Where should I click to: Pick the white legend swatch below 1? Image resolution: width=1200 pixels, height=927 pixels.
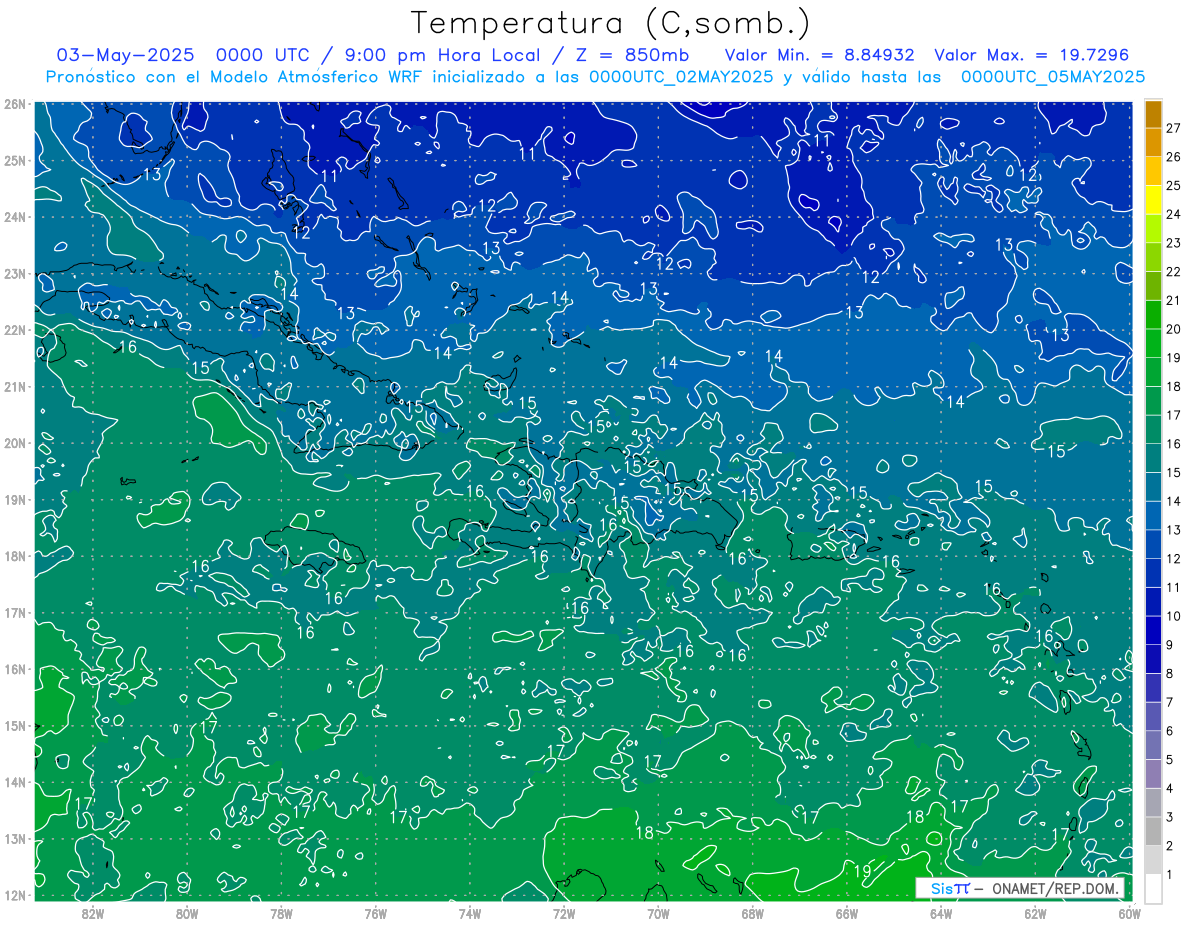click(x=1153, y=888)
